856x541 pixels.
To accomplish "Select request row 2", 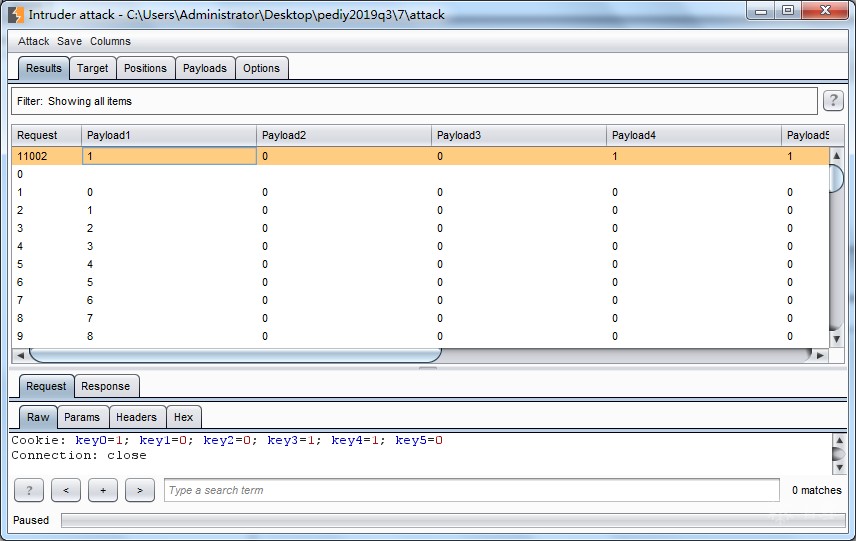I will click(x=420, y=210).
